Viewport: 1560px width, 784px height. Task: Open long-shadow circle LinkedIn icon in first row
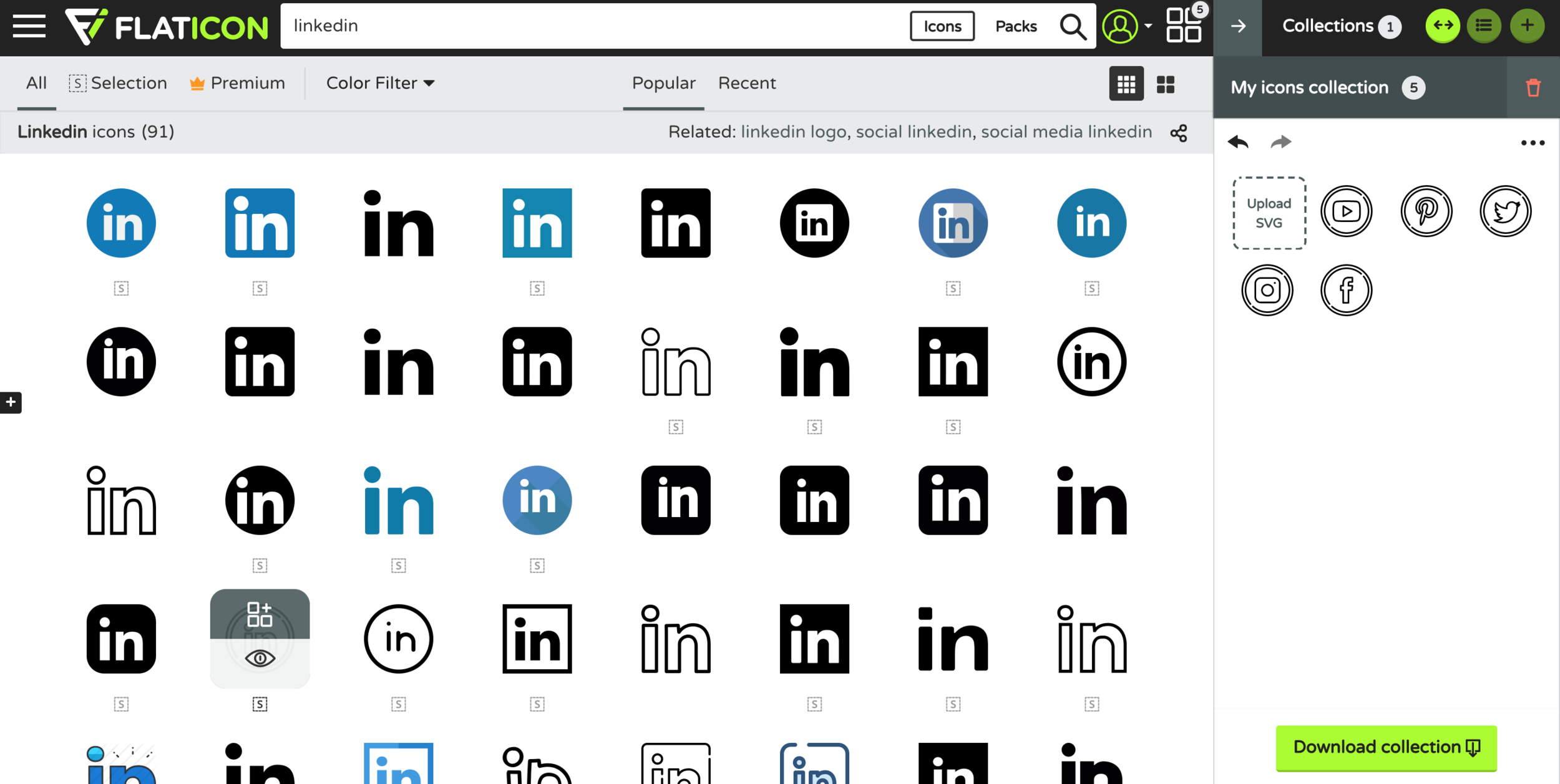coord(953,223)
